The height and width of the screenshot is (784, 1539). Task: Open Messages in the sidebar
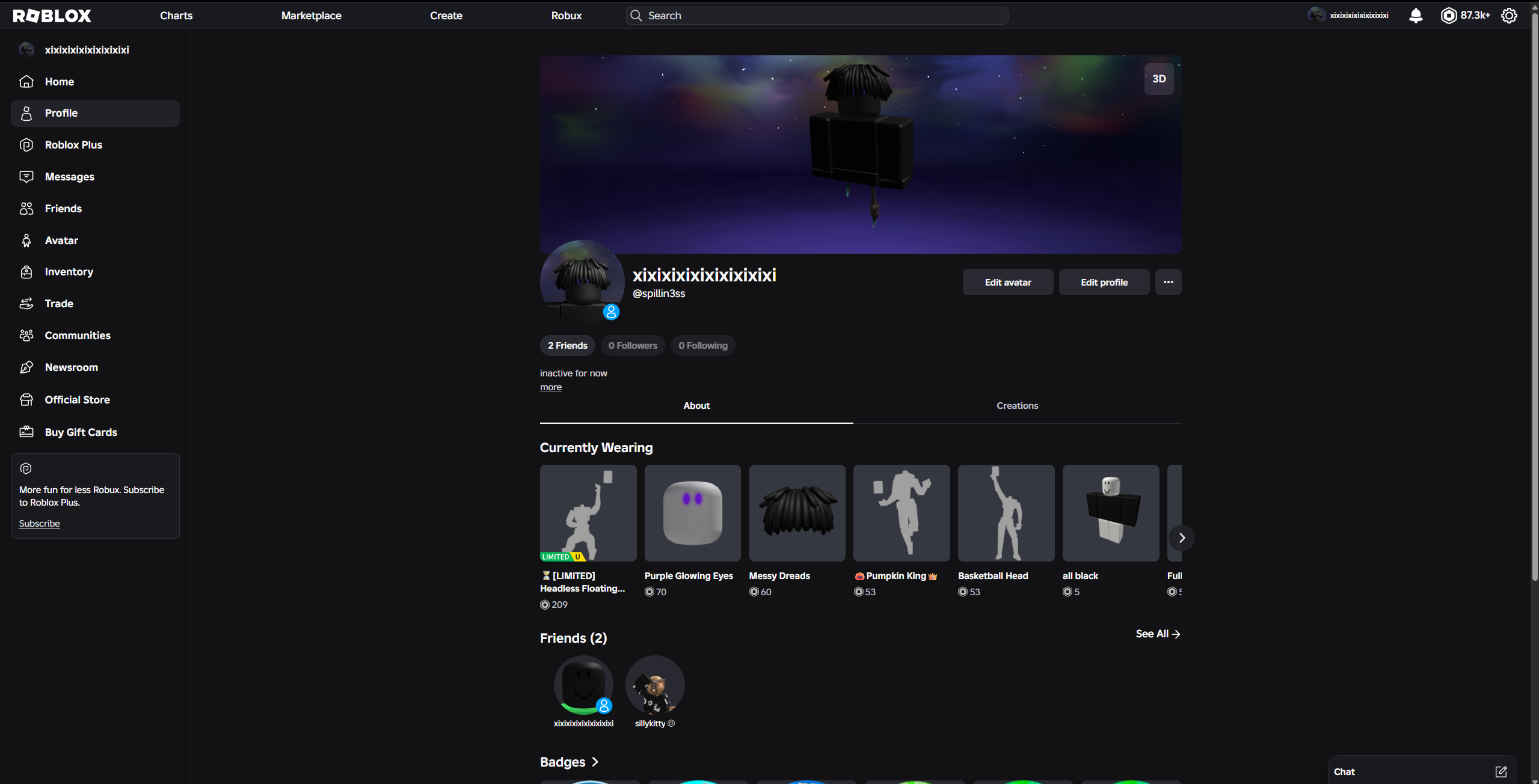pos(95,177)
